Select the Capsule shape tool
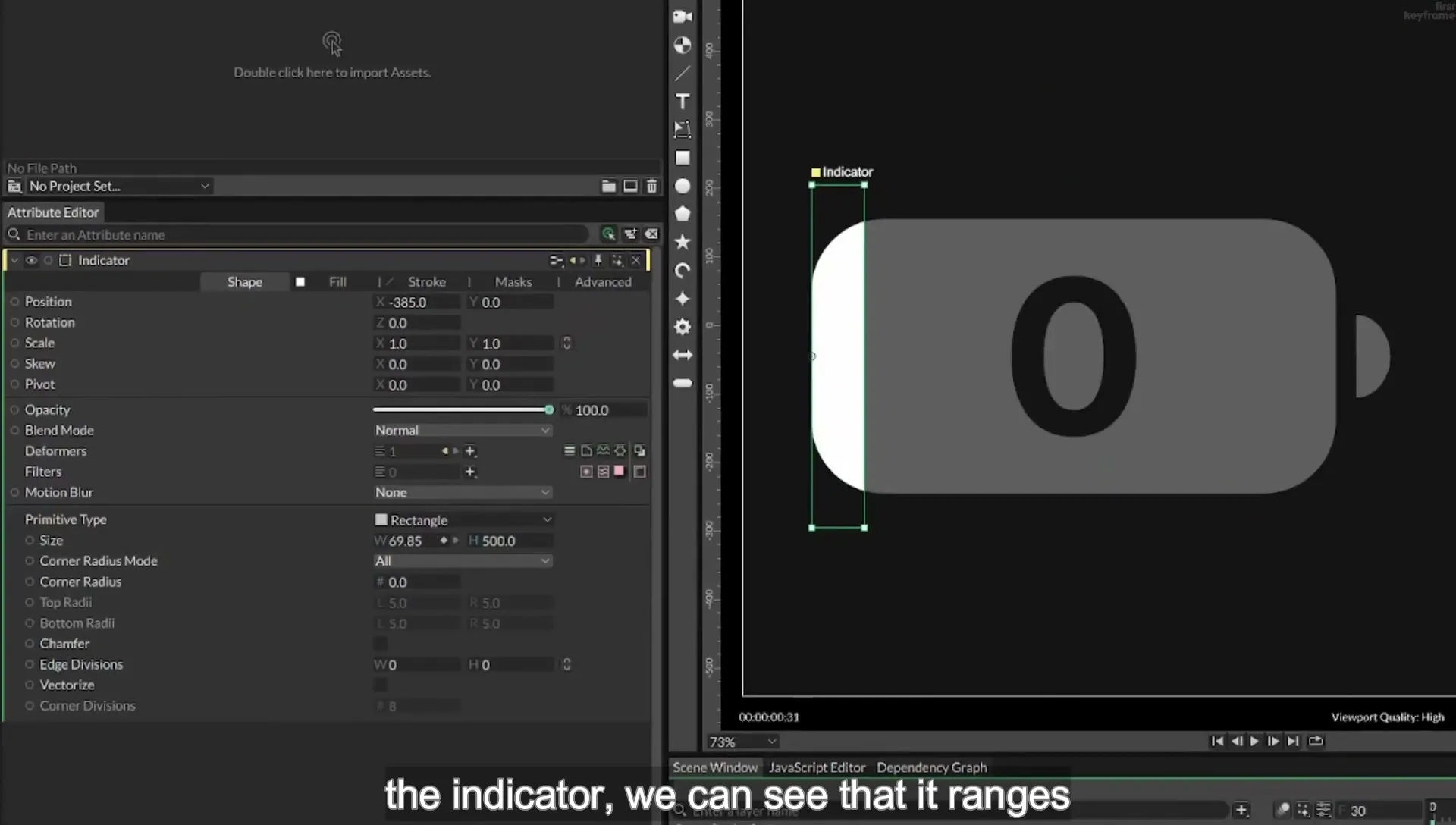 682,383
